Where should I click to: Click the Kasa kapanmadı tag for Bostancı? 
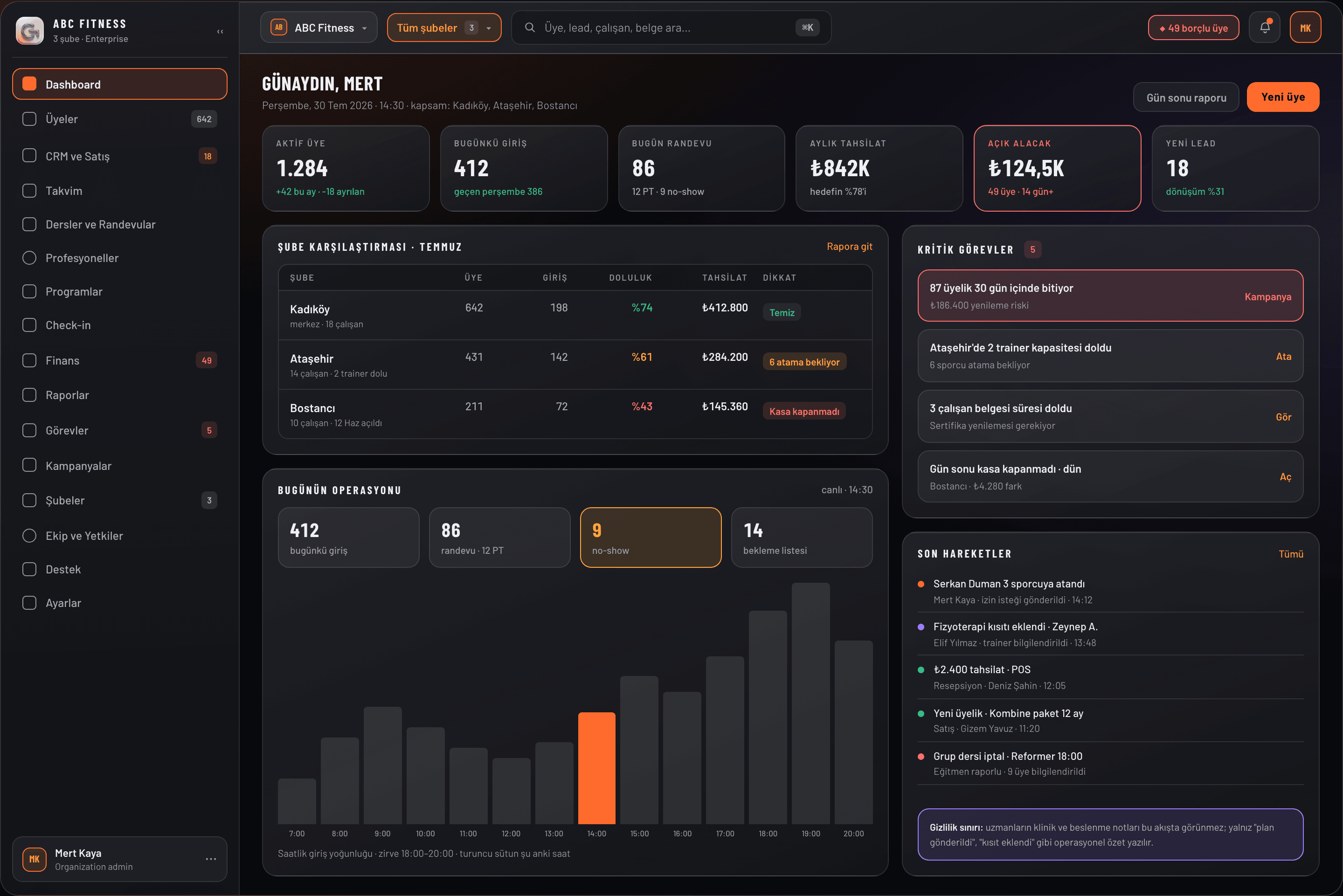(x=804, y=412)
